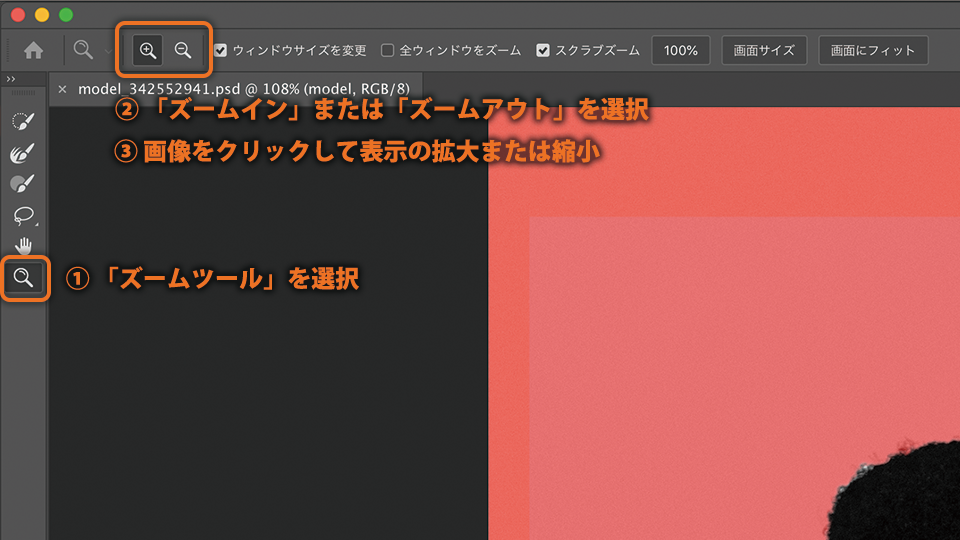
Task: Toggle スクラブズーム checkbox
Action: pos(542,50)
